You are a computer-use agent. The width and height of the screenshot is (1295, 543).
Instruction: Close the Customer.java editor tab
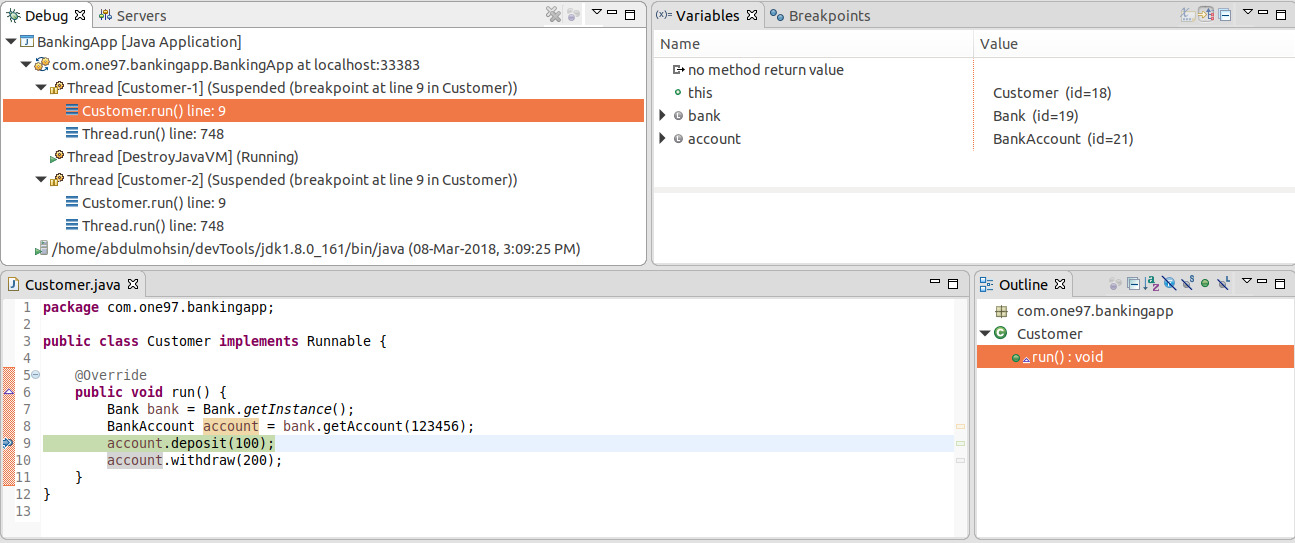coord(132,284)
